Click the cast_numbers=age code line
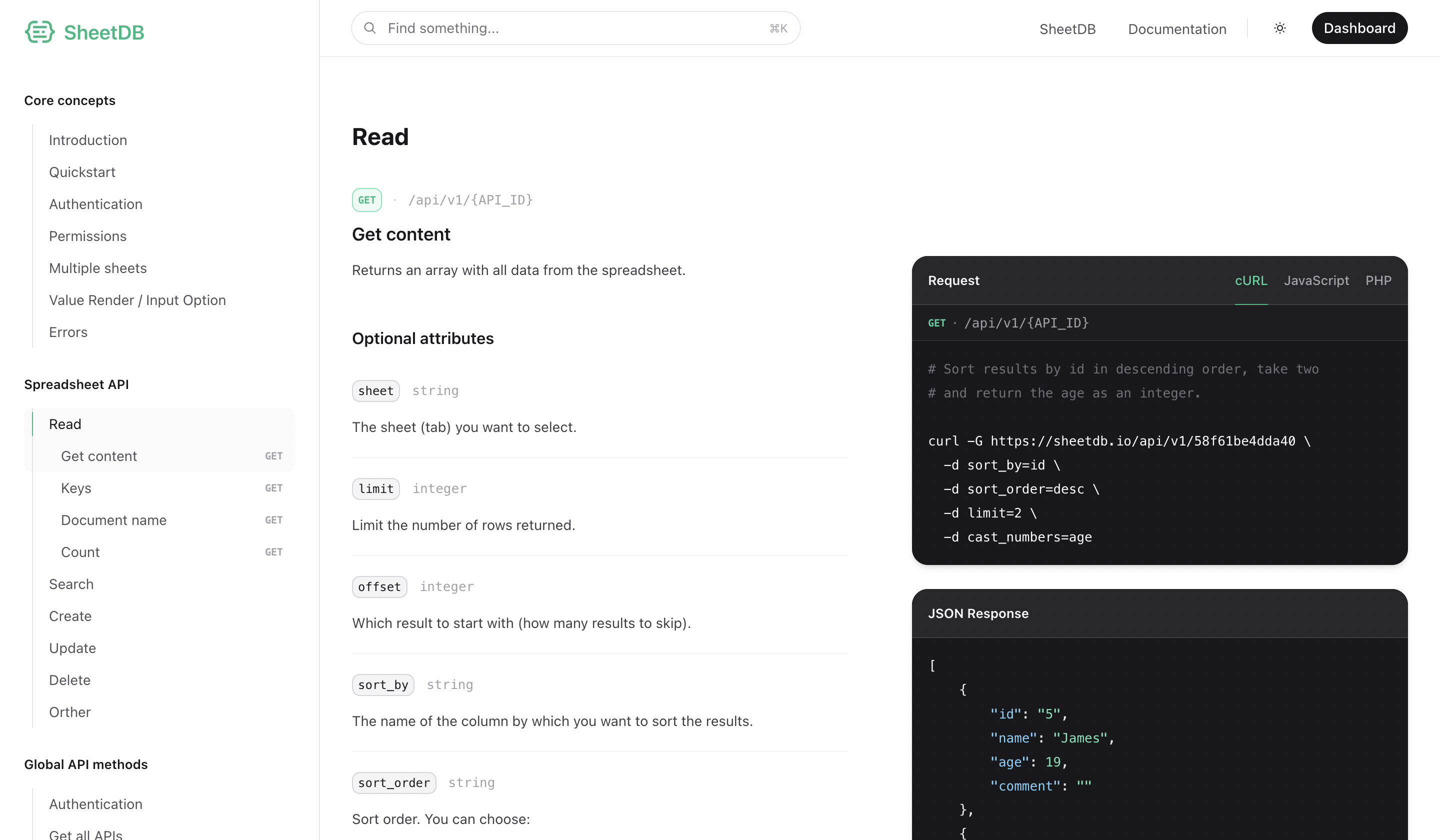 1017,537
